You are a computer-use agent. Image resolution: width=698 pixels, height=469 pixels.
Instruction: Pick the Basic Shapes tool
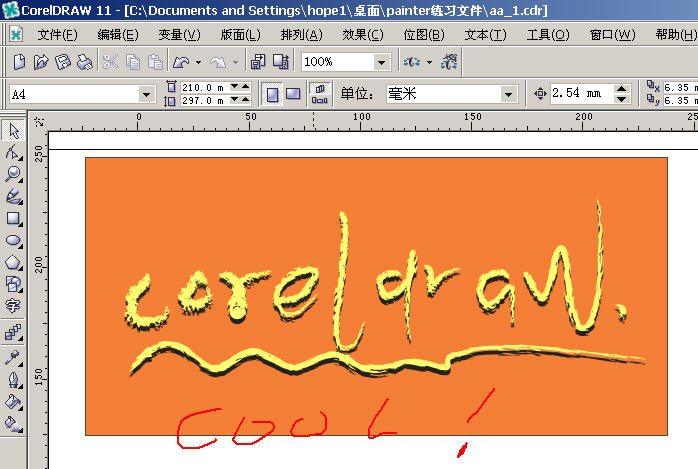point(13,284)
